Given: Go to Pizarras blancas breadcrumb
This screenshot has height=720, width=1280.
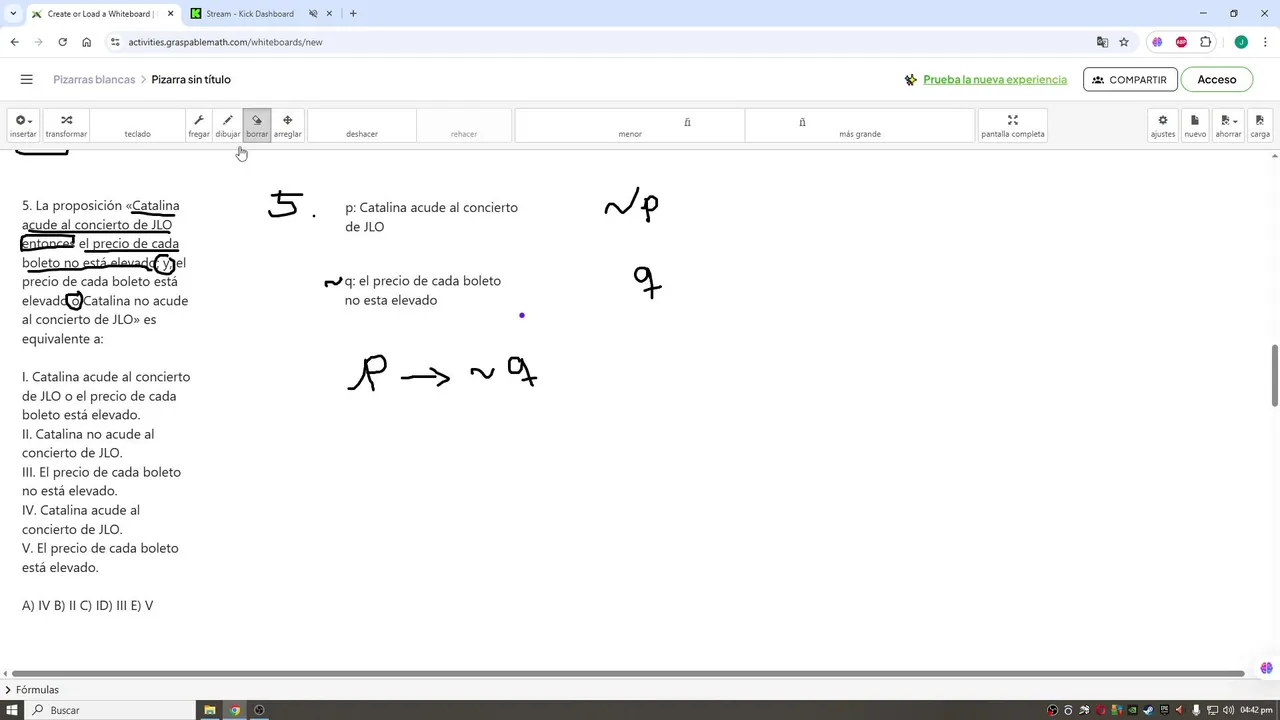Looking at the screenshot, I should pyautogui.click(x=94, y=79).
